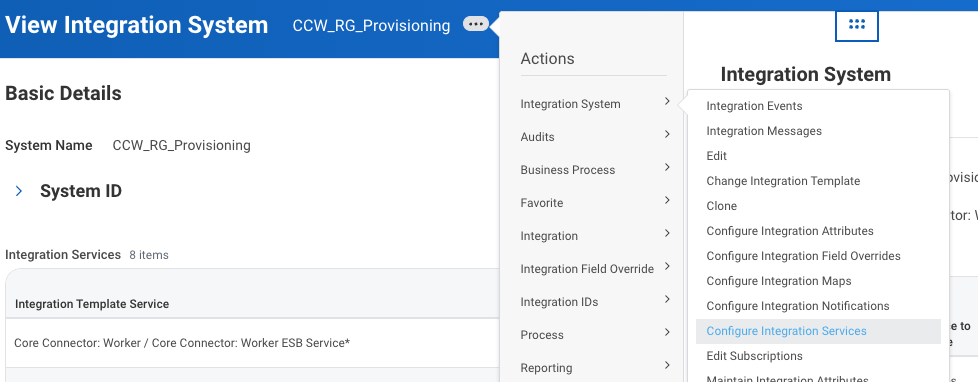
Task: Select Change Integration Template
Action: [x=783, y=181]
